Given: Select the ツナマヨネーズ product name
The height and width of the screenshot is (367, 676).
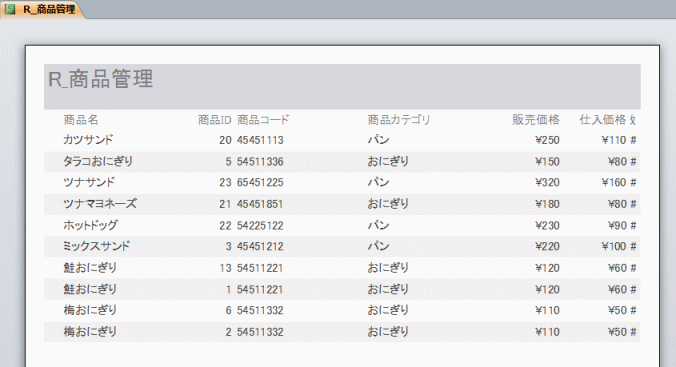Looking at the screenshot, I should (x=100, y=204).
